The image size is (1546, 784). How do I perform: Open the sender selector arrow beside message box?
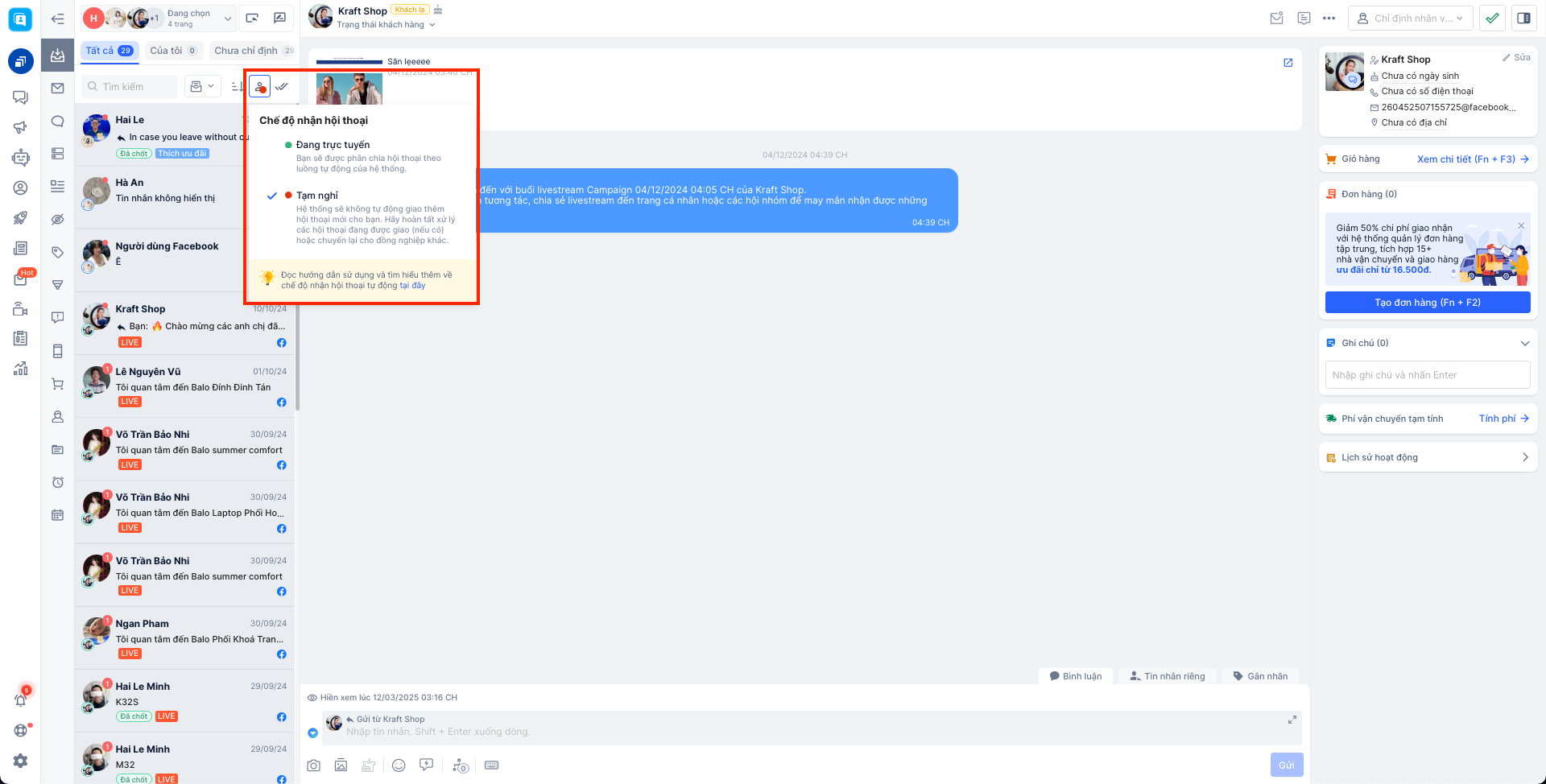click(312, 732)
